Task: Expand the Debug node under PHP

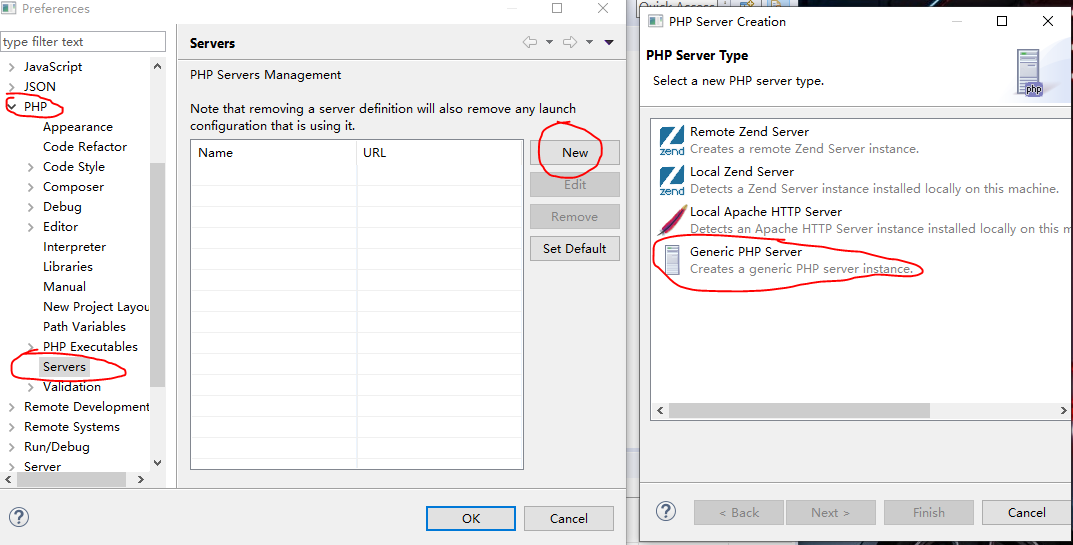Action: pyautogui.click(x=31, y=207)
